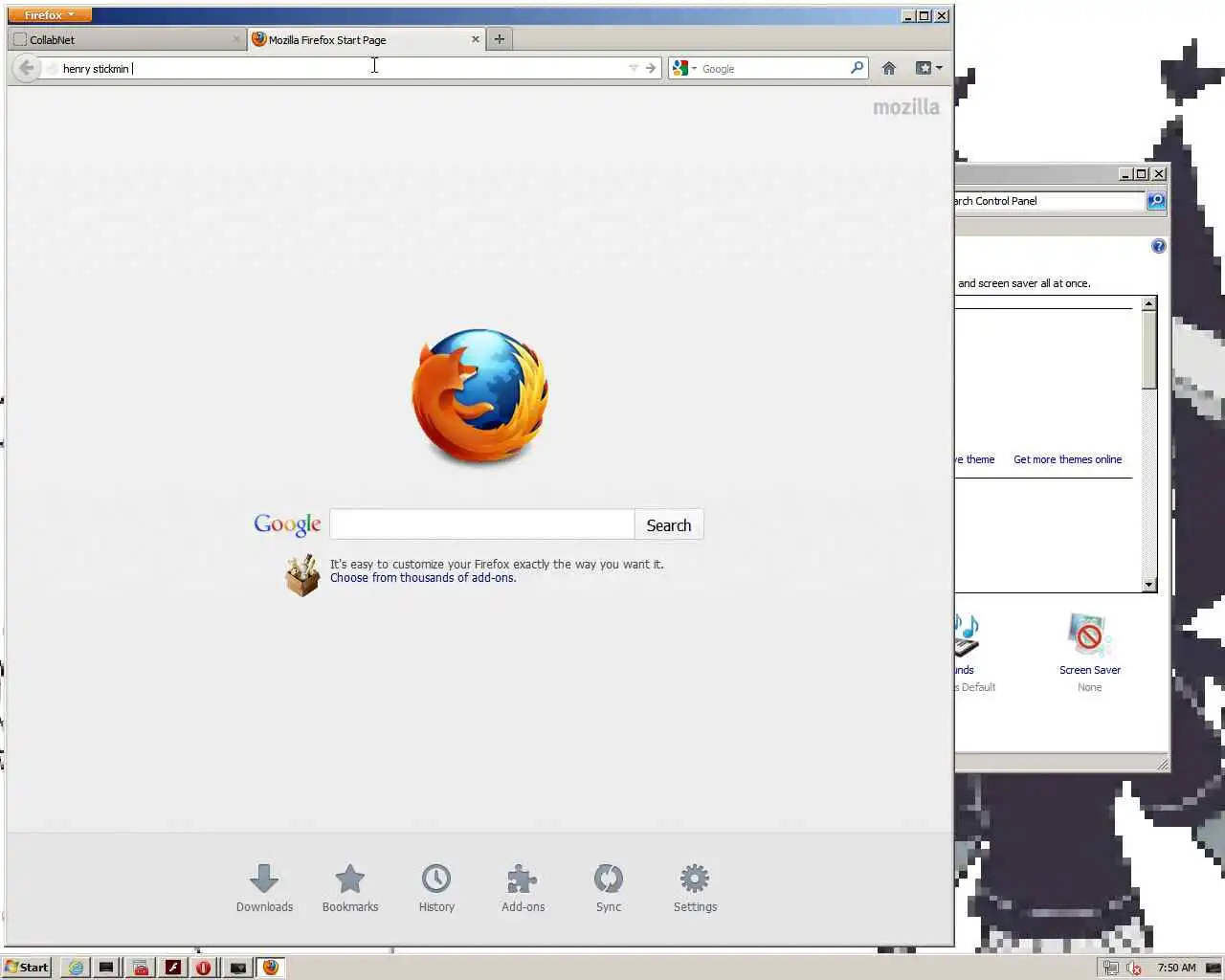1225x980 pixels.
Task: Click theme list scrollbar down arrow
Action: (1149, 585)
